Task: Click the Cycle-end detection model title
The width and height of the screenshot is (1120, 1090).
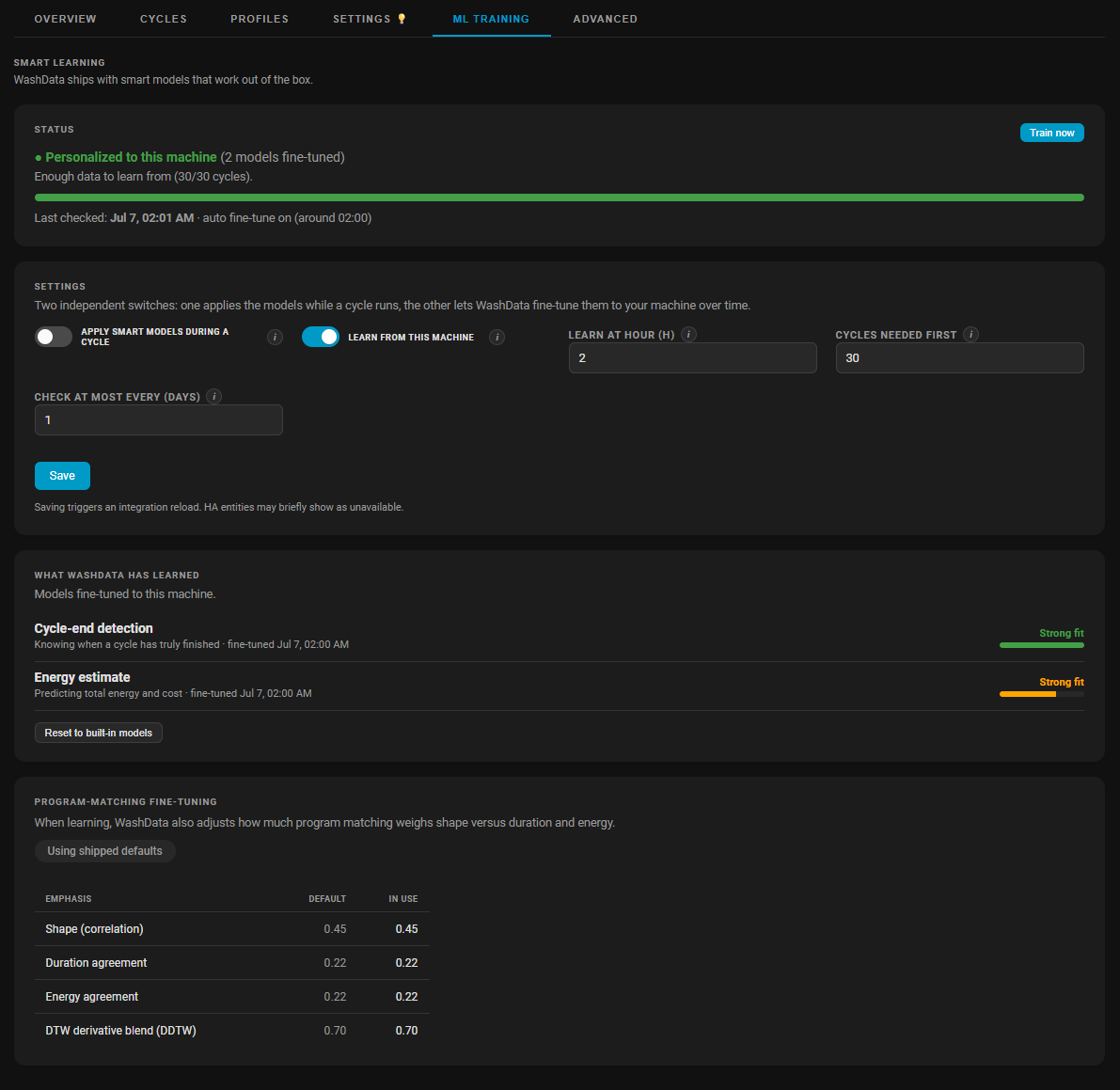Action: (94, 628)
